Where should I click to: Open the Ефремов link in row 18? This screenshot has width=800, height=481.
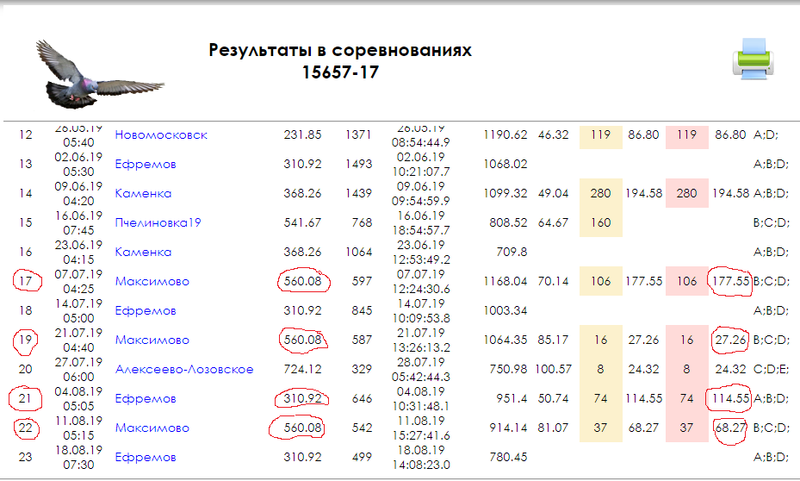[145, 311]
